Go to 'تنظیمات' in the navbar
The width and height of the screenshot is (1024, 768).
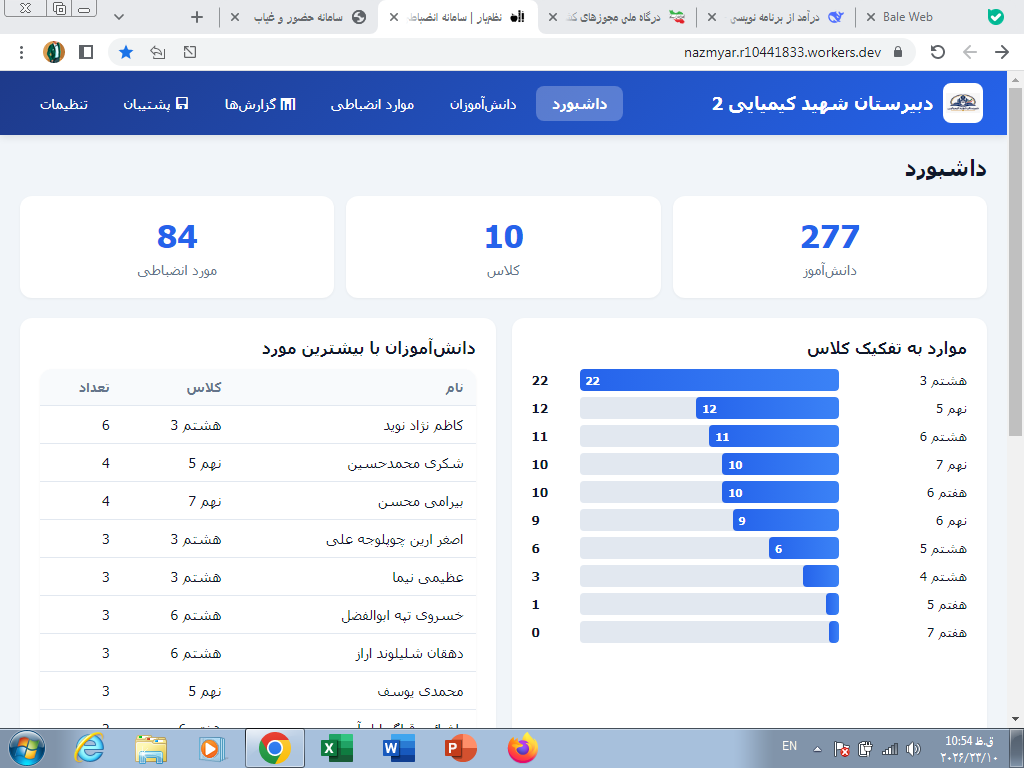[x=64, y=104]
